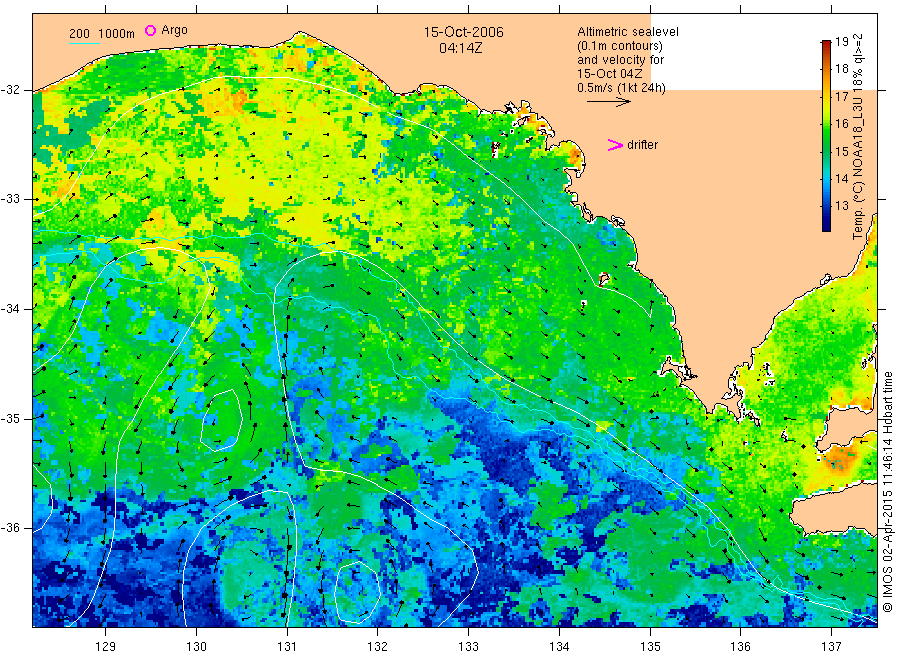Click the '(0.1m contours)' caption line
Viewport: 900px width, 660px height.
click(619, 46)
